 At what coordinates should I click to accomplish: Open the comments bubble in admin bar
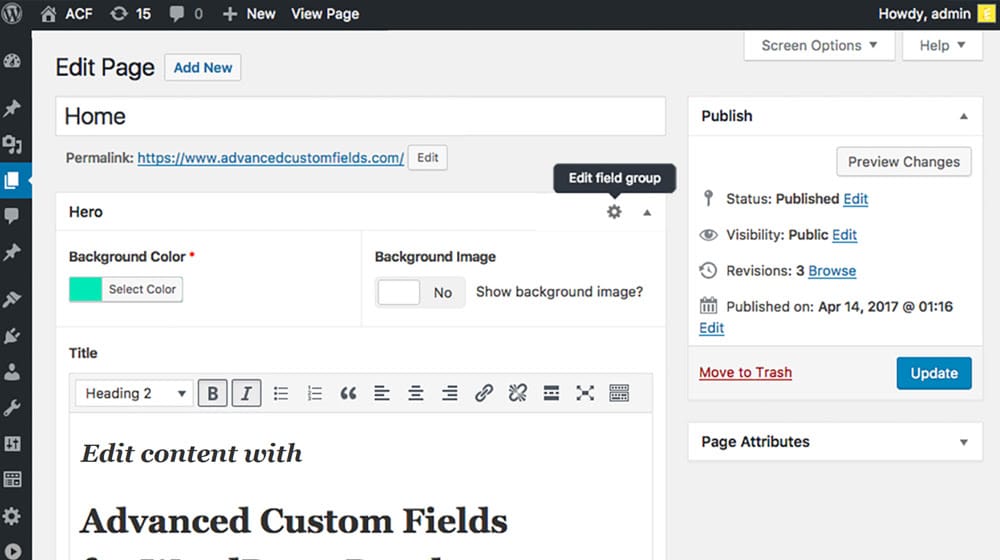(x=177, y=13)
